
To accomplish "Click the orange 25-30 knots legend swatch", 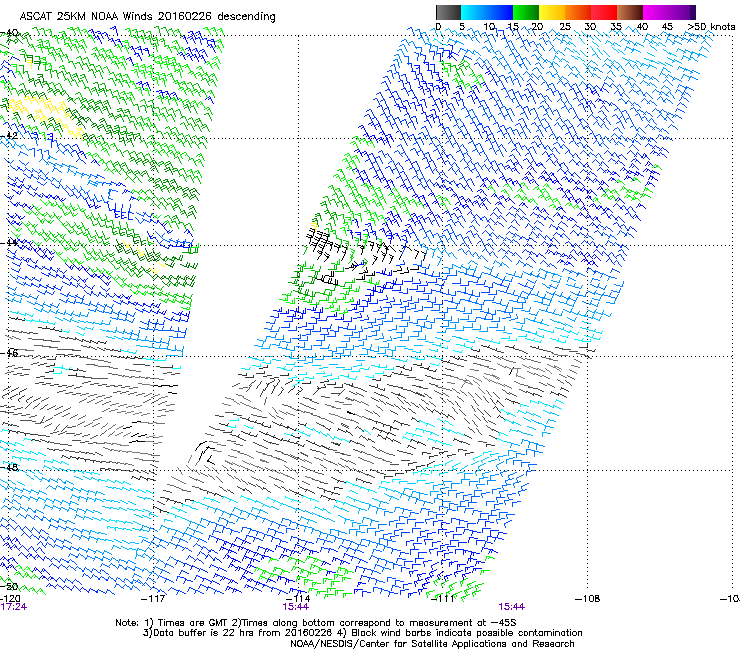I will tap(578, 12).
